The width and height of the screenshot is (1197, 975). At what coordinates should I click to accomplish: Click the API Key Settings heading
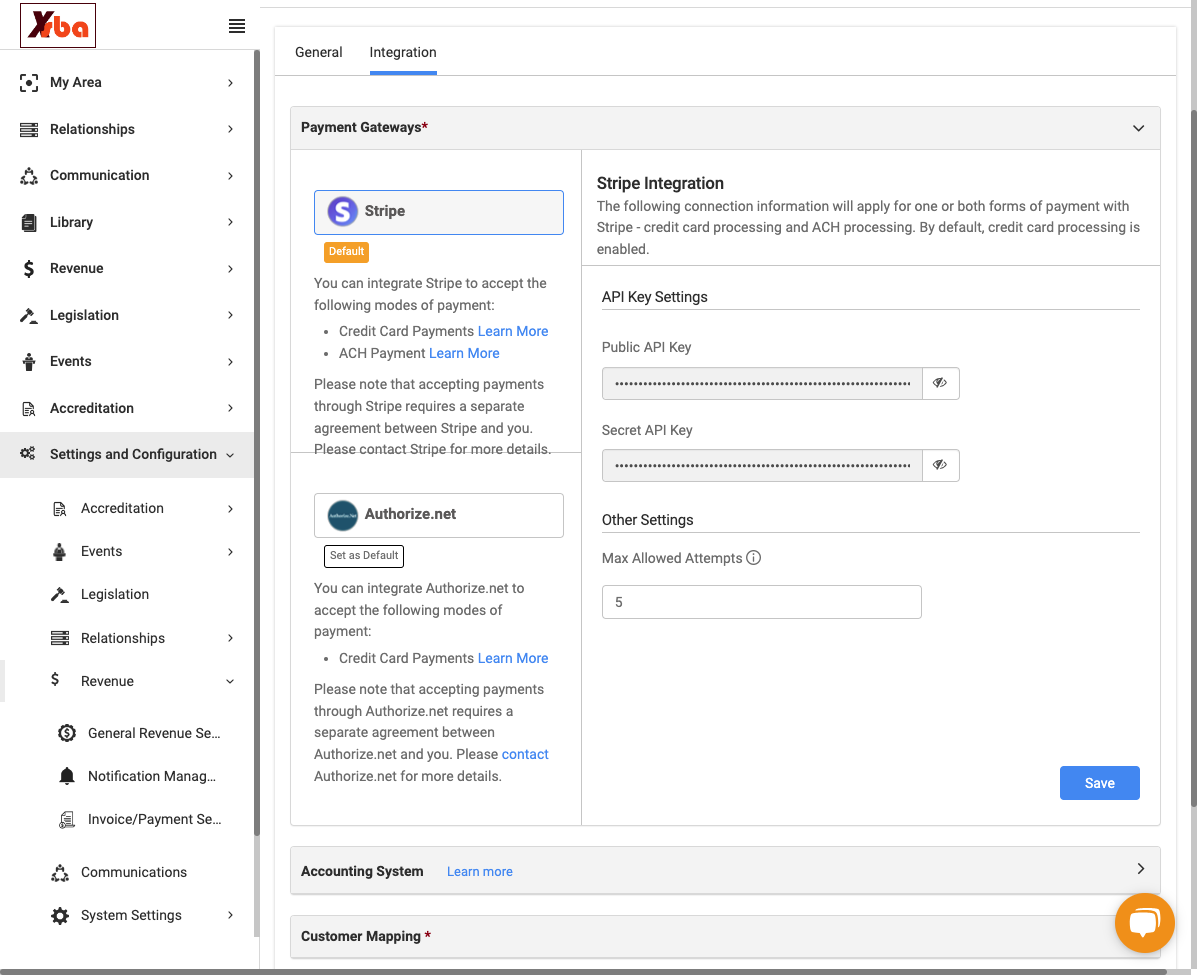tap(654, 297)
